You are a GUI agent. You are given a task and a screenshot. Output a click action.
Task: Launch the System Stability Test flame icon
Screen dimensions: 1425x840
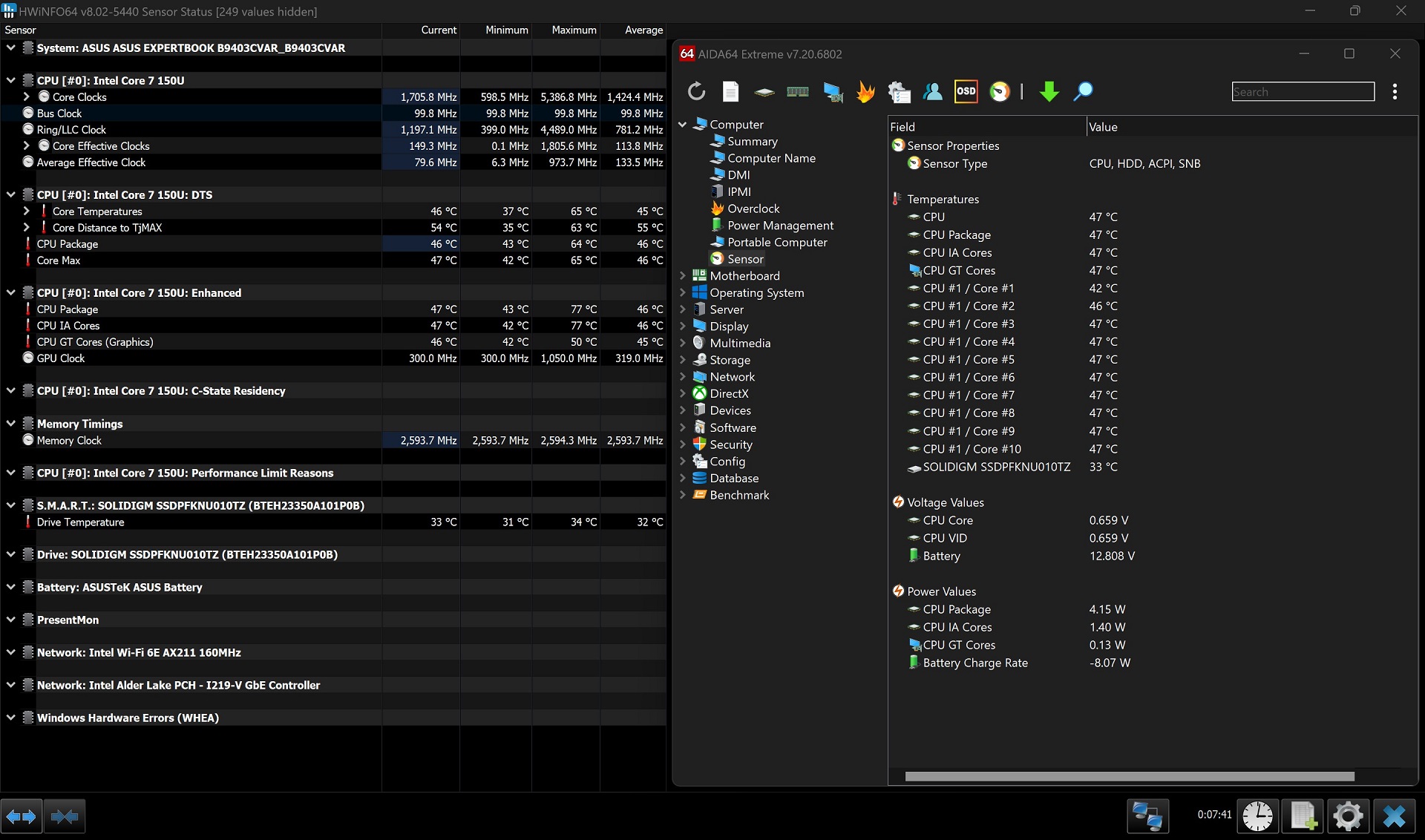coord(865,91)
